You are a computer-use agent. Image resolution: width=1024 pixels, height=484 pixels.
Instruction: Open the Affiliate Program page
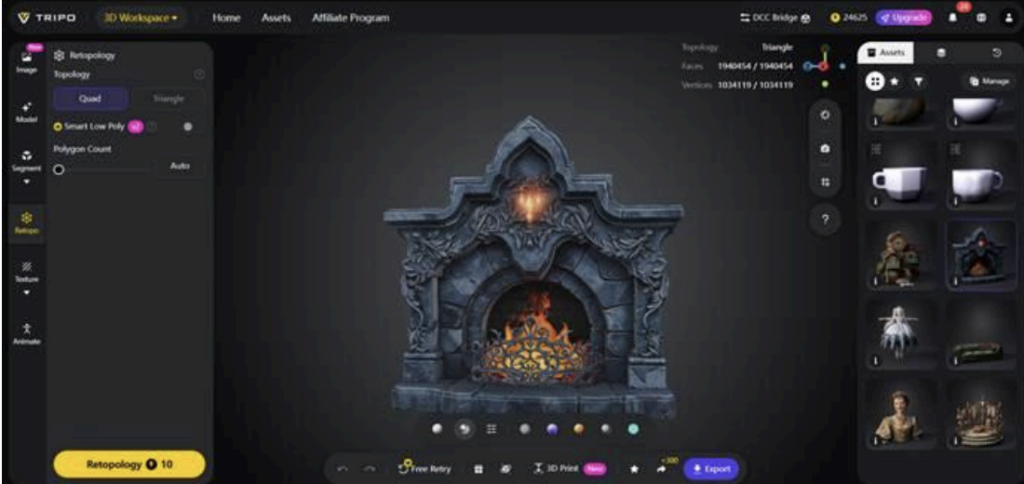(350, 18)
